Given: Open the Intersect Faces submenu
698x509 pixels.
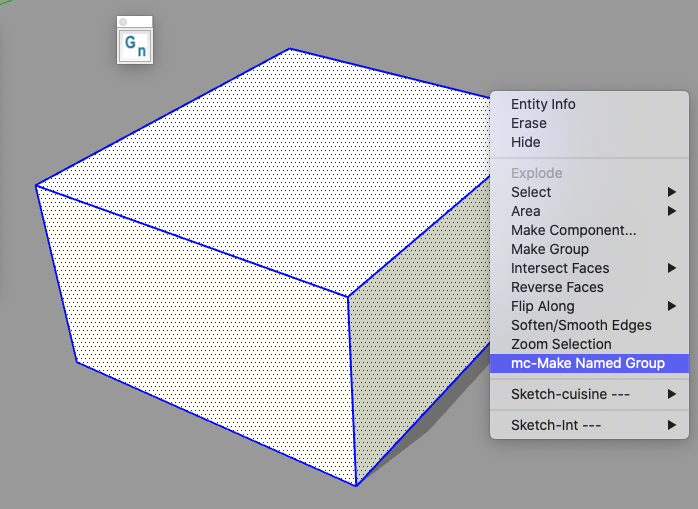Looking at the screenshot, I should (559, 268).
